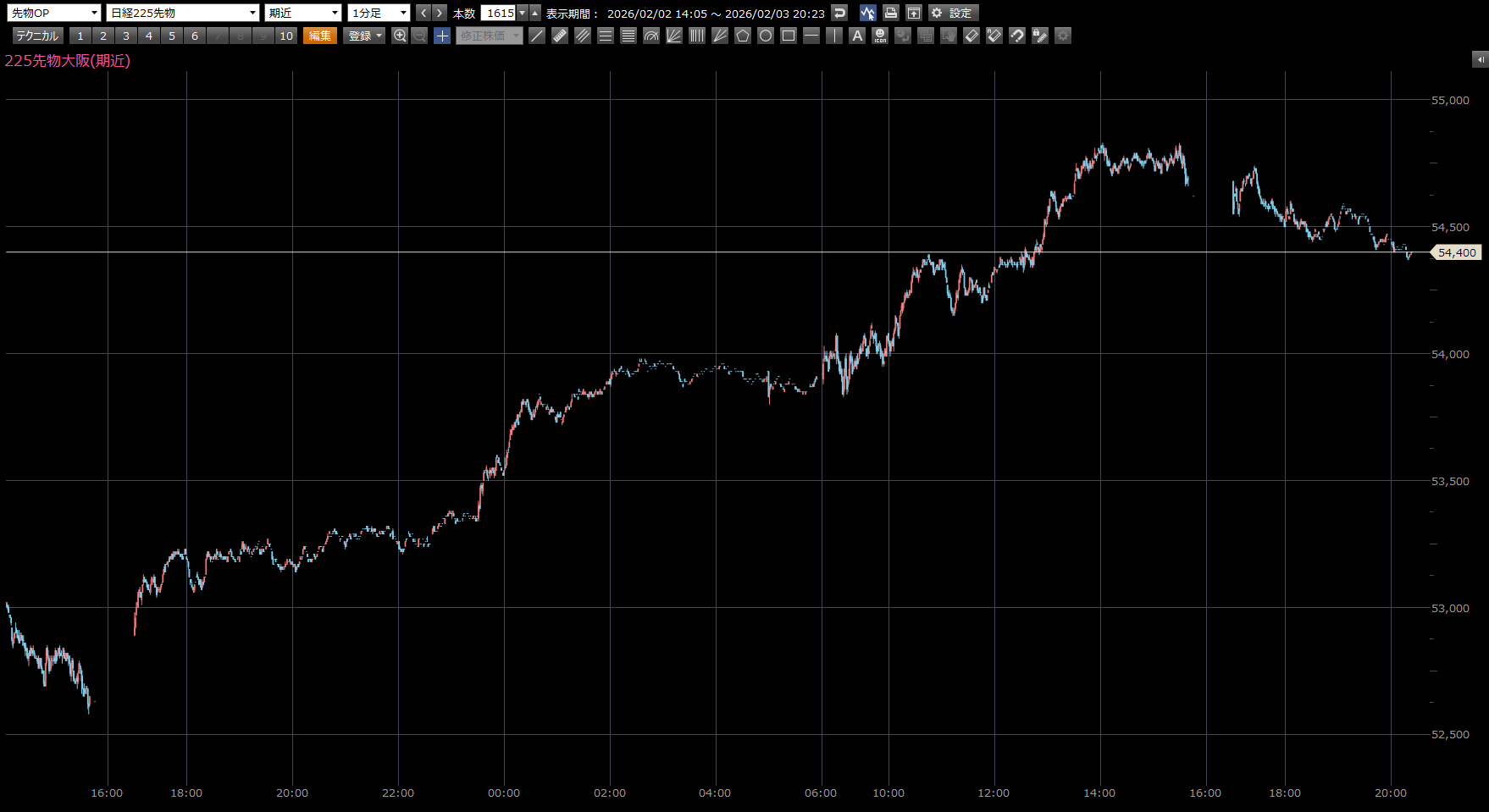This screenshot has width=1489, height=812.
Task: Open the 登録 dropdown menu
Action: coord(365,36)
